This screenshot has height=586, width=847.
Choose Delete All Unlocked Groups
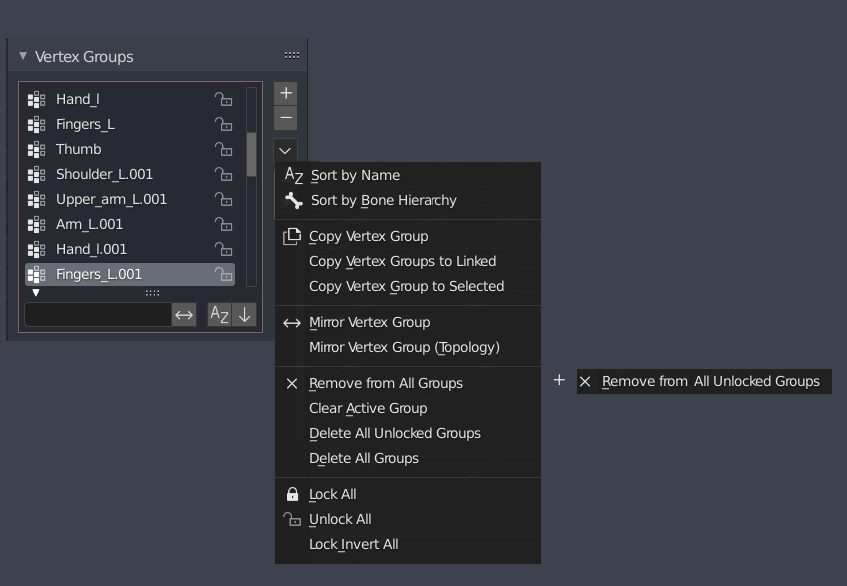395,433
